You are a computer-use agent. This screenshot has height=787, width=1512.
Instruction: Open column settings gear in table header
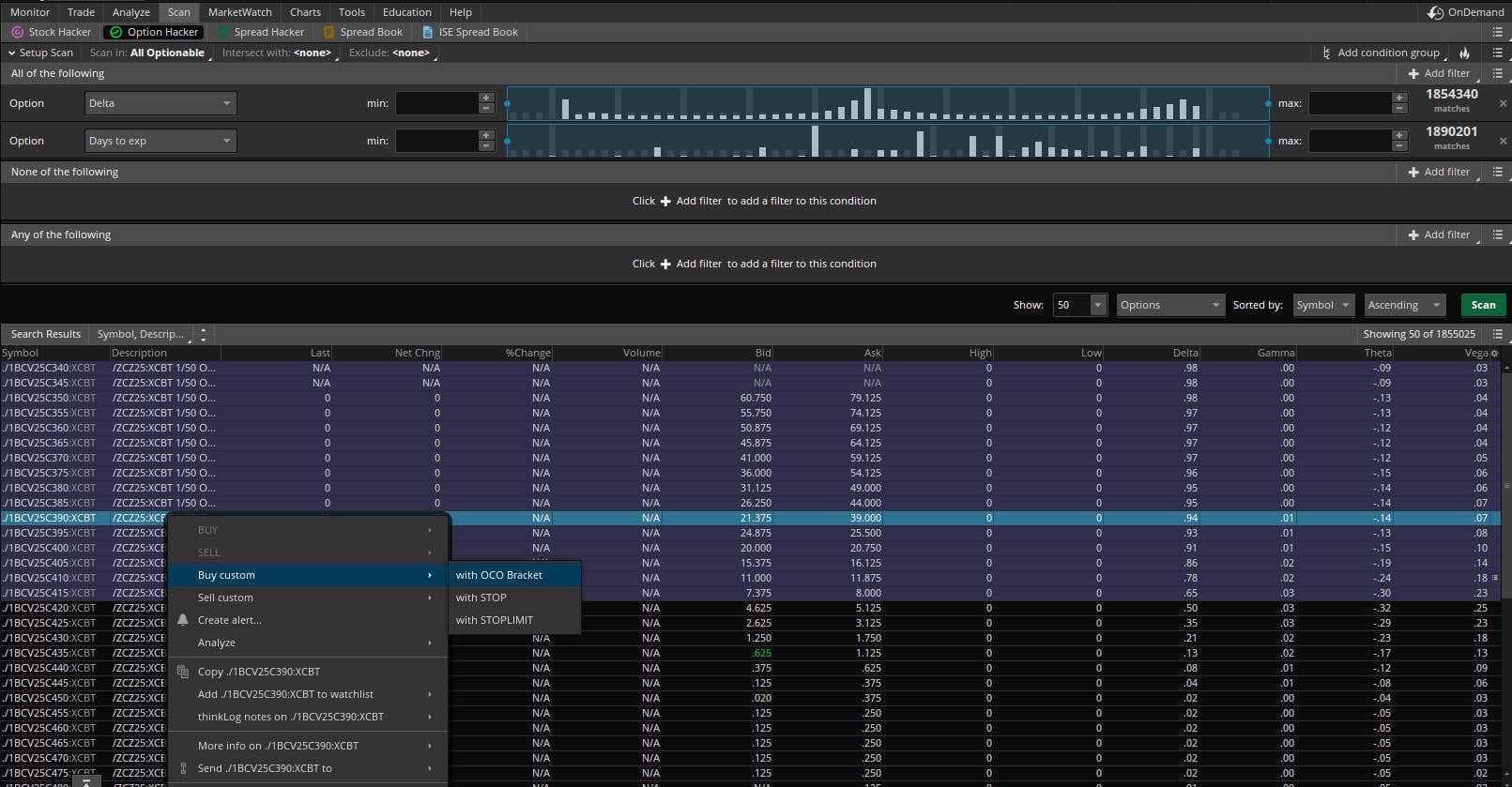(x=1495, y=354)
